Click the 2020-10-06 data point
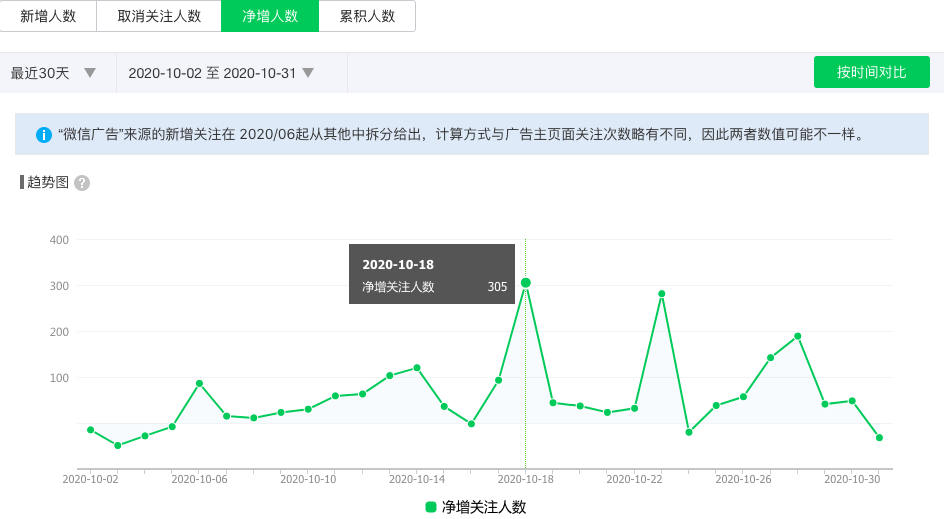944x519 pixels. click(199, 384)
